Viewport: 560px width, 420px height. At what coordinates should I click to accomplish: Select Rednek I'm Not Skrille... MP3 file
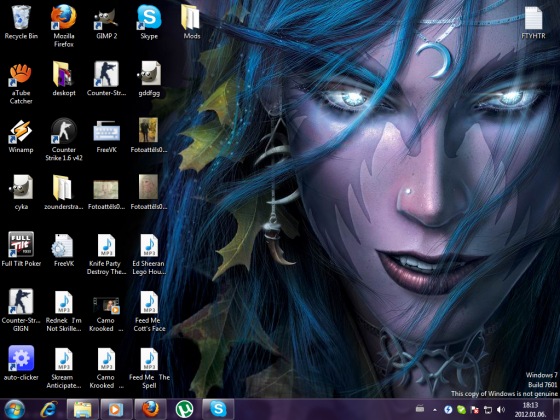(x=64, y=311)
